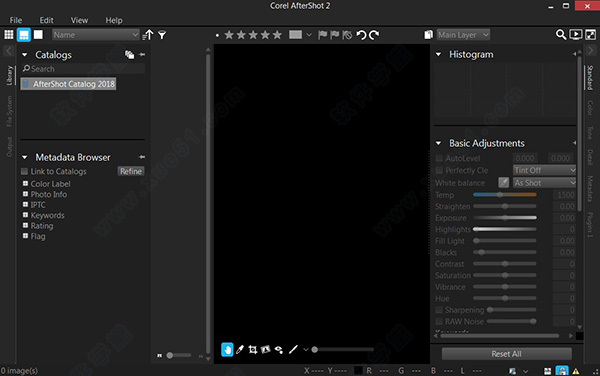Start the slideshow
This screenshot has width=600, height=376.
tap(576, 35)
